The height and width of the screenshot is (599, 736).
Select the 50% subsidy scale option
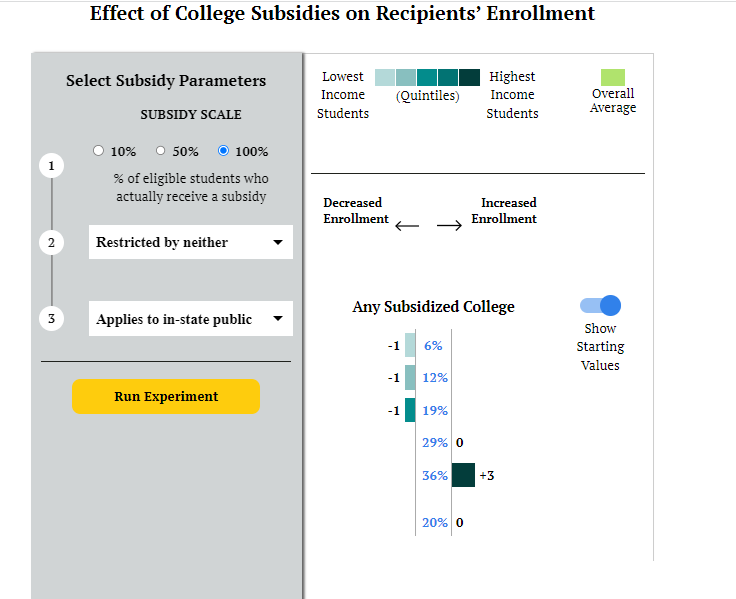point(161,151)
